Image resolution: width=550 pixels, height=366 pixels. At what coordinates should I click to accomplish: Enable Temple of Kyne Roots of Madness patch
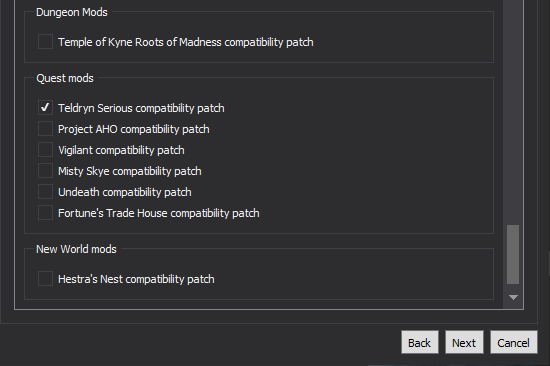(x=45, y=42)
